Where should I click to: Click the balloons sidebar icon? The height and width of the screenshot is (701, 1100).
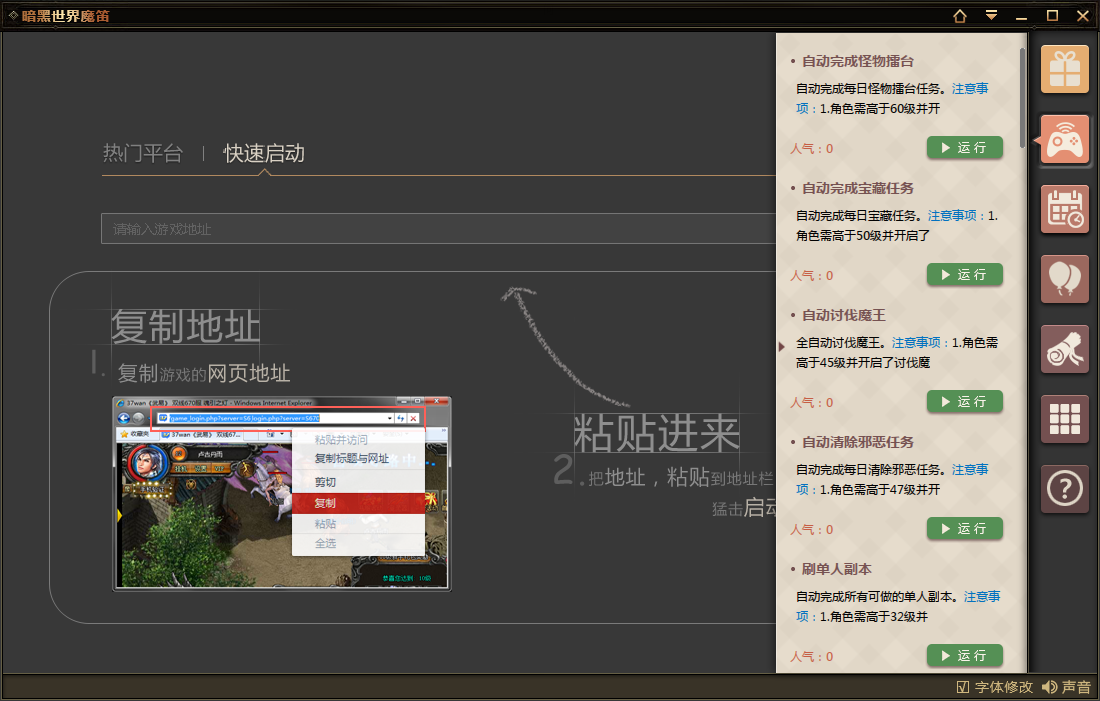[1064, 279]
